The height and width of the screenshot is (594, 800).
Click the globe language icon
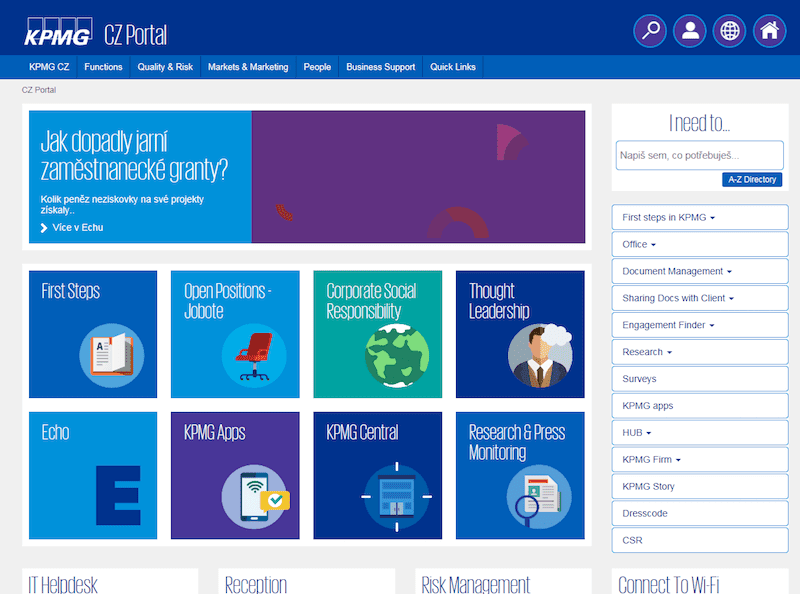point(729,31)
